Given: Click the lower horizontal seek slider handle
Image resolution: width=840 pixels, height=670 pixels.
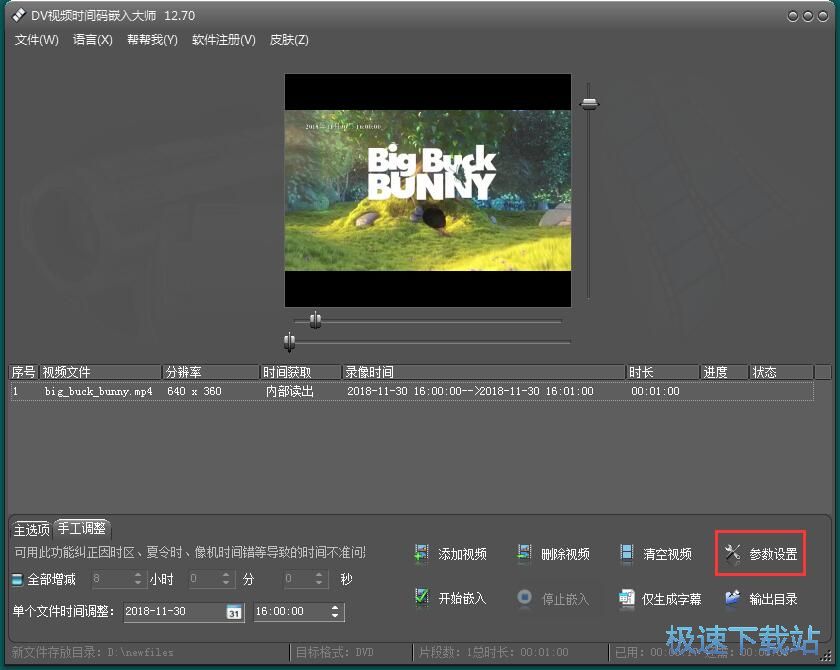Looking at the screenshot, I should [289, 341].
